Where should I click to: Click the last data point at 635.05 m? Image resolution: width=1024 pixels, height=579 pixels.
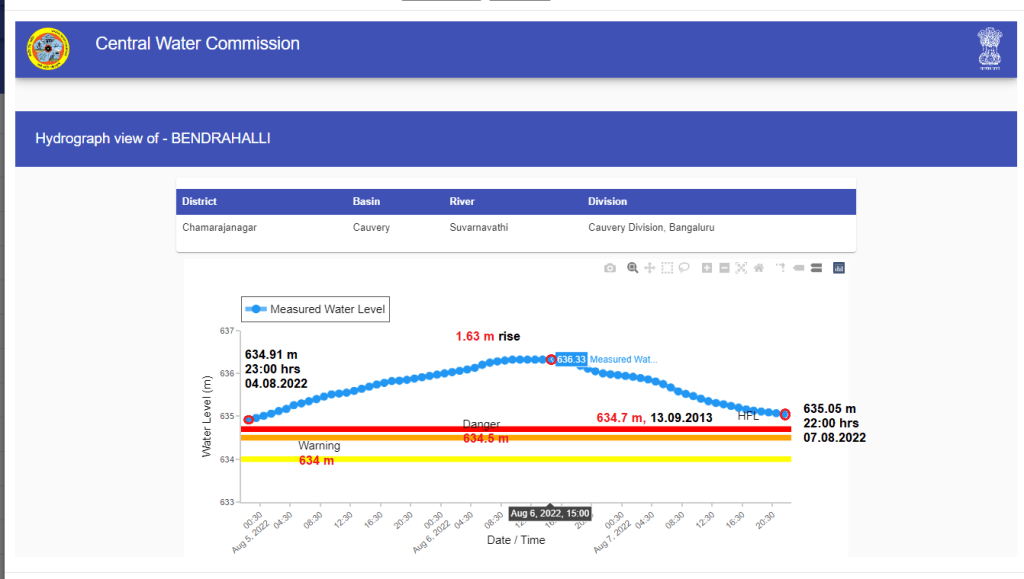785,414
